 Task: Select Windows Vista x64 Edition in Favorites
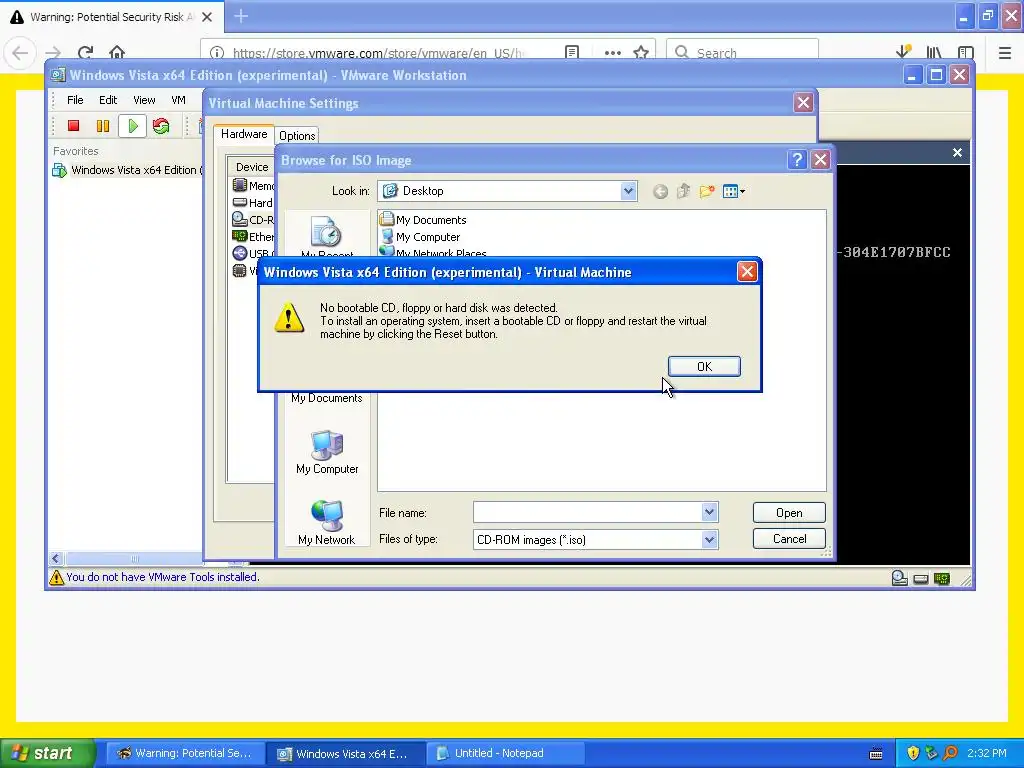tap(127, 170)
